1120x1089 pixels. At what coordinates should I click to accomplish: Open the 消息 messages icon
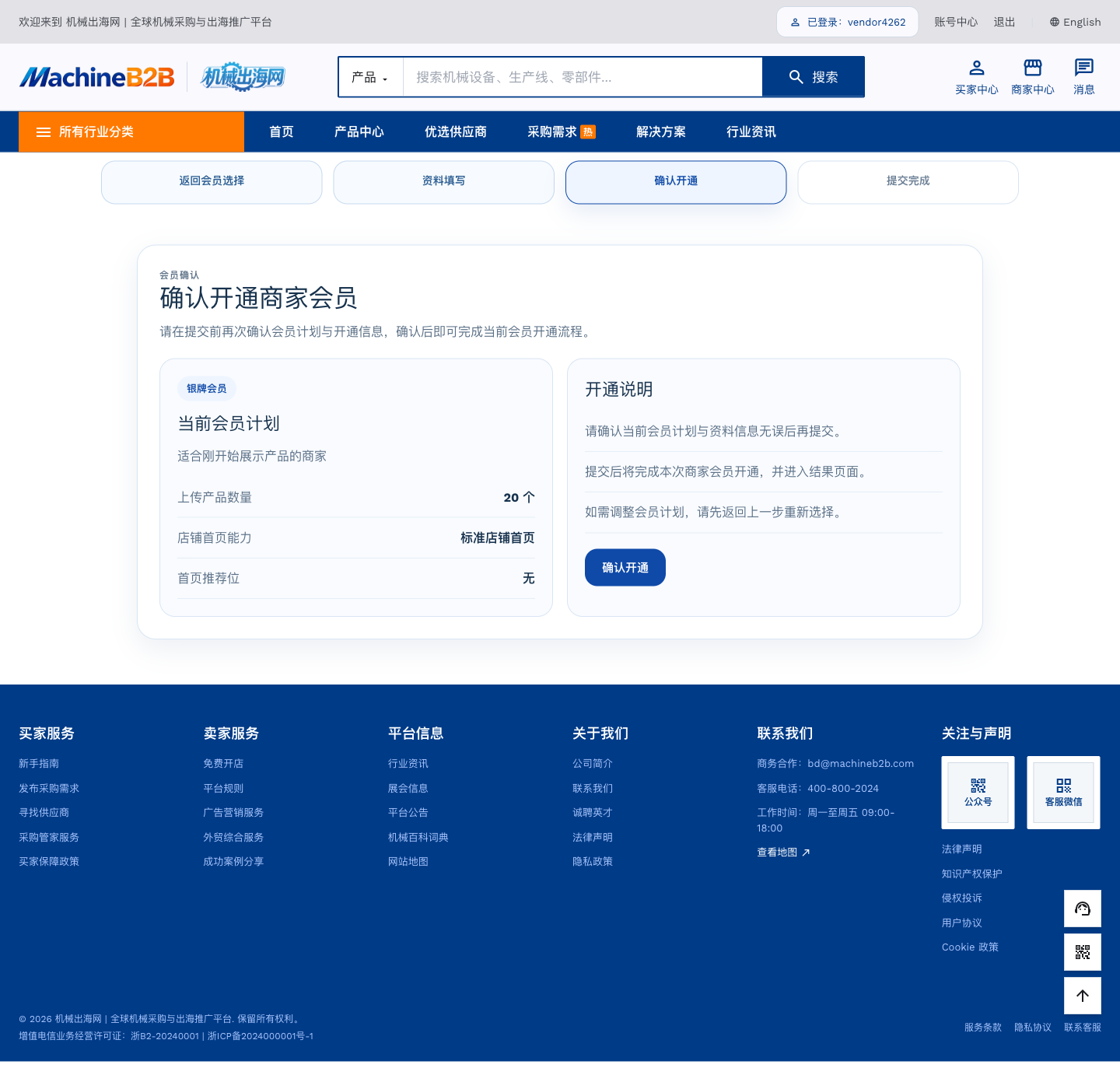coord(1083,77)
